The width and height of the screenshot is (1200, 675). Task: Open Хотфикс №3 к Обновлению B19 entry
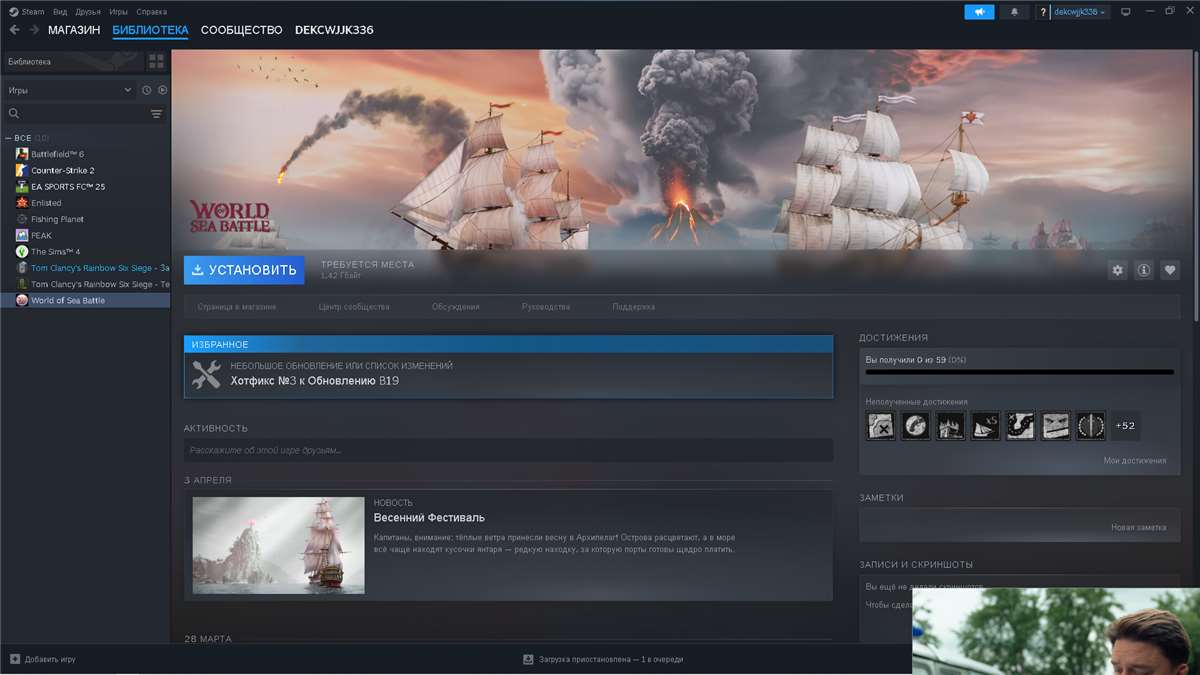(315, 381)
